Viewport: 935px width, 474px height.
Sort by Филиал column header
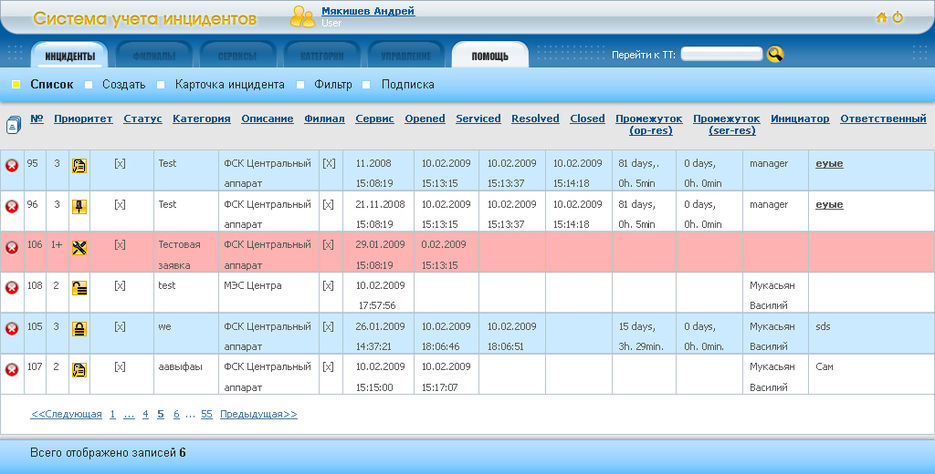coord(324,118)
